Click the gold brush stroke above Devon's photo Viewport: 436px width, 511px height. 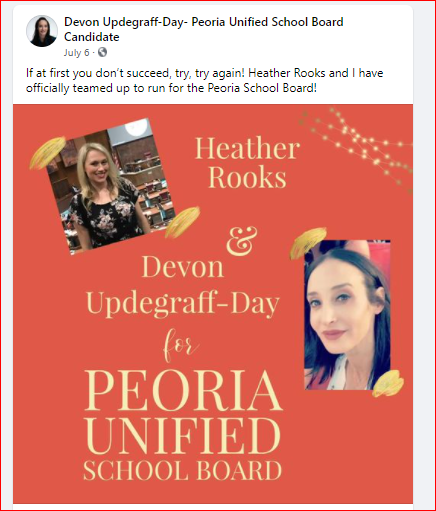pyautogui.click(x=307, y=243)
